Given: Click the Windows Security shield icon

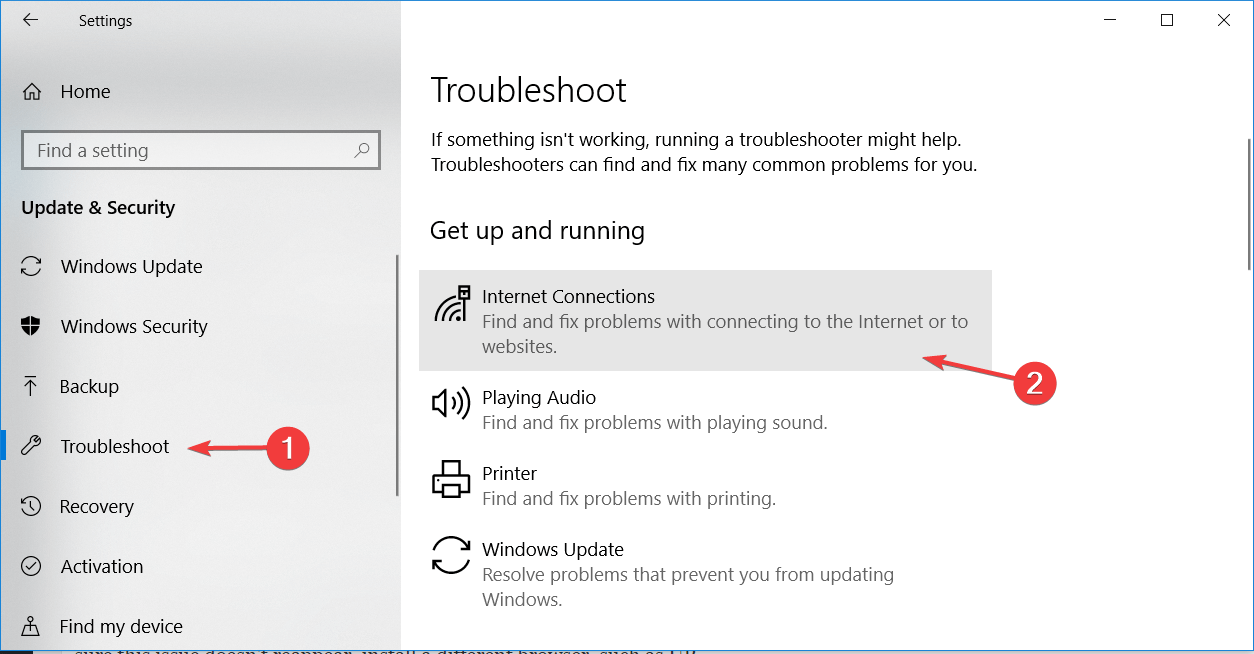Looking at the screenshot, I should coord(31,327).
